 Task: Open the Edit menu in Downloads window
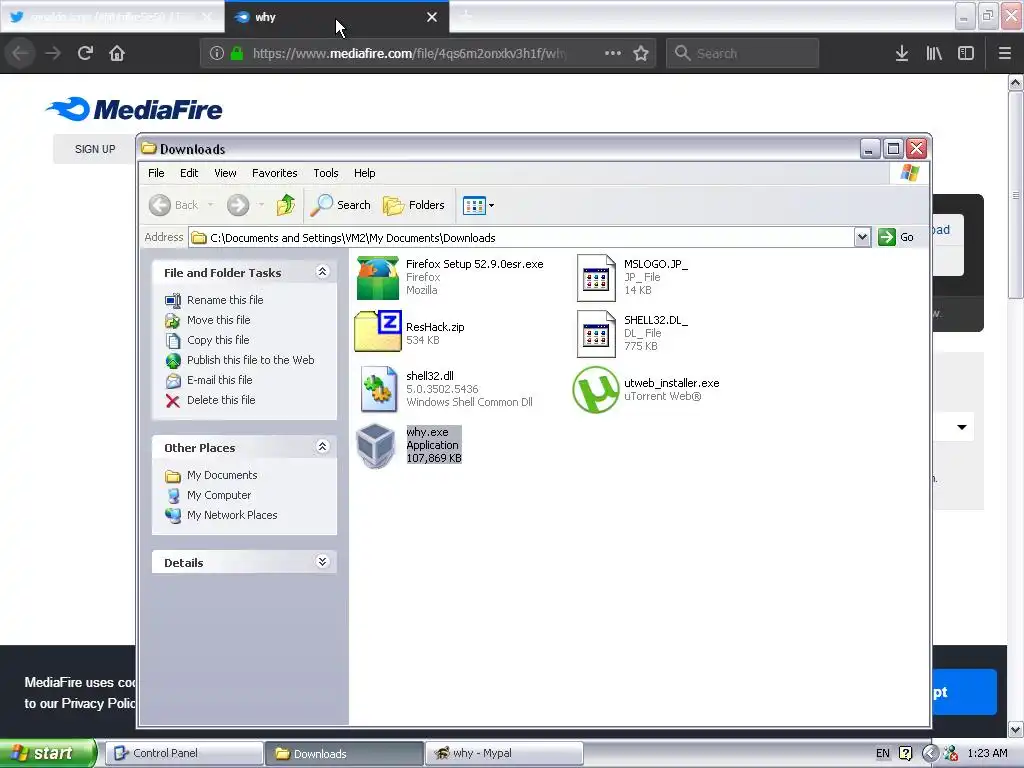point(189,173)
